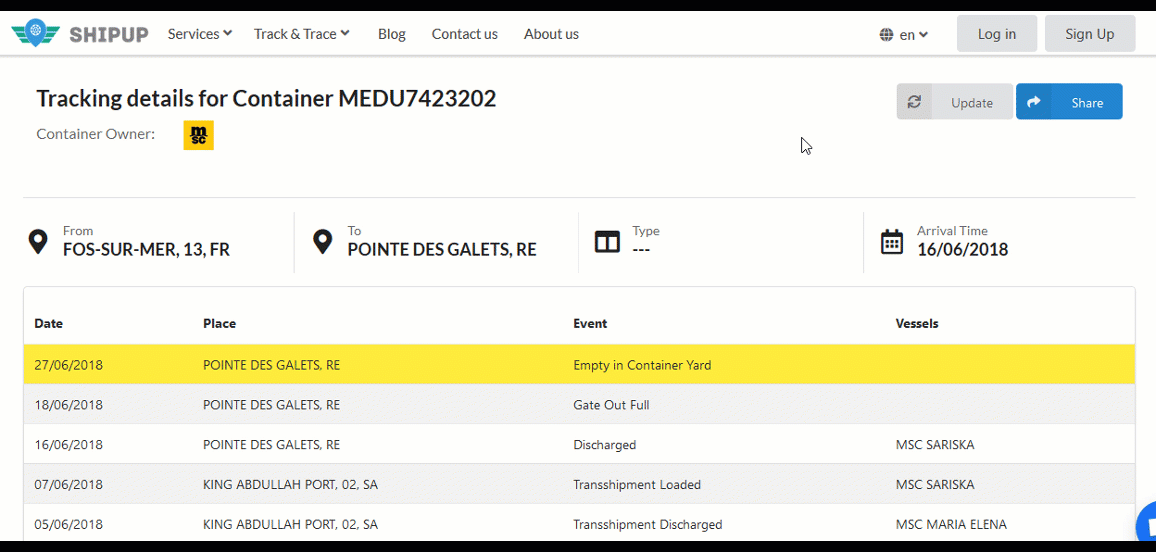
Task: Select the Date column header
Action: [49, 324]
